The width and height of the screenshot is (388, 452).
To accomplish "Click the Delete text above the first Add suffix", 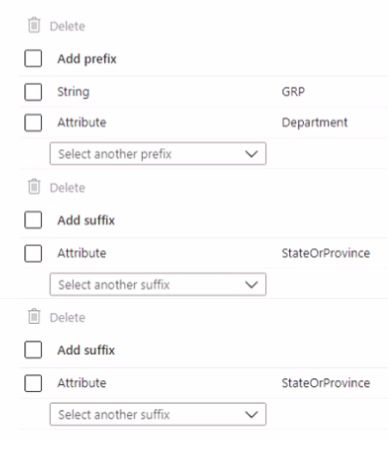I will click(67, 188).
